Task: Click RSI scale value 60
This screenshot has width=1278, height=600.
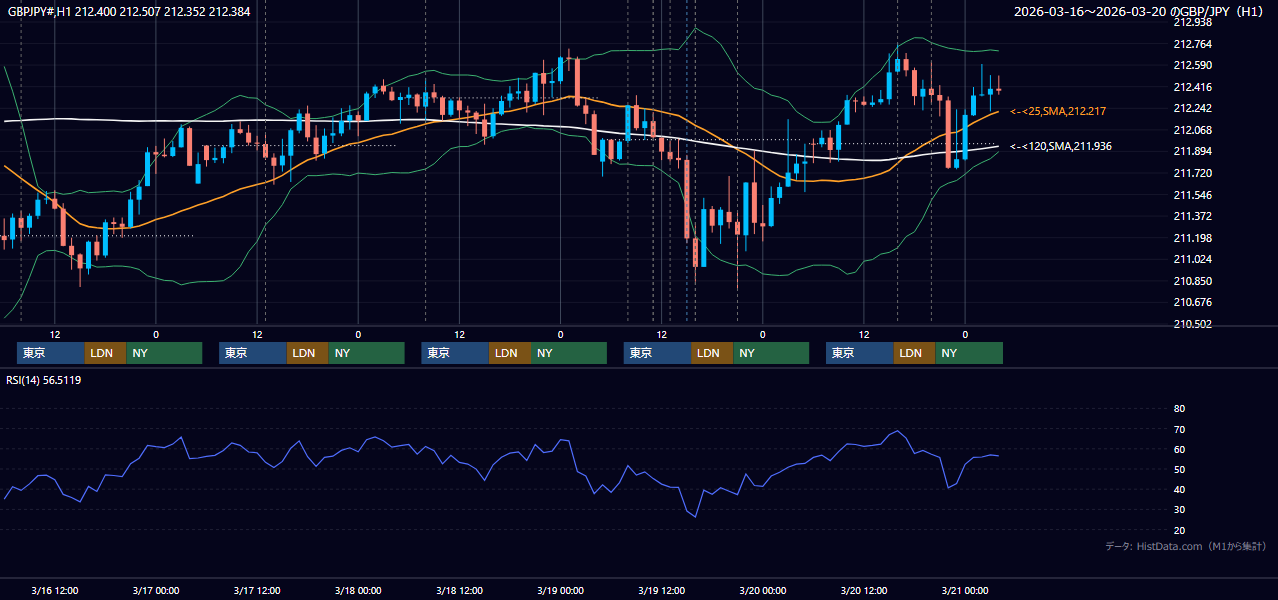Action: pyautogui.click(x=1179, y=449)
